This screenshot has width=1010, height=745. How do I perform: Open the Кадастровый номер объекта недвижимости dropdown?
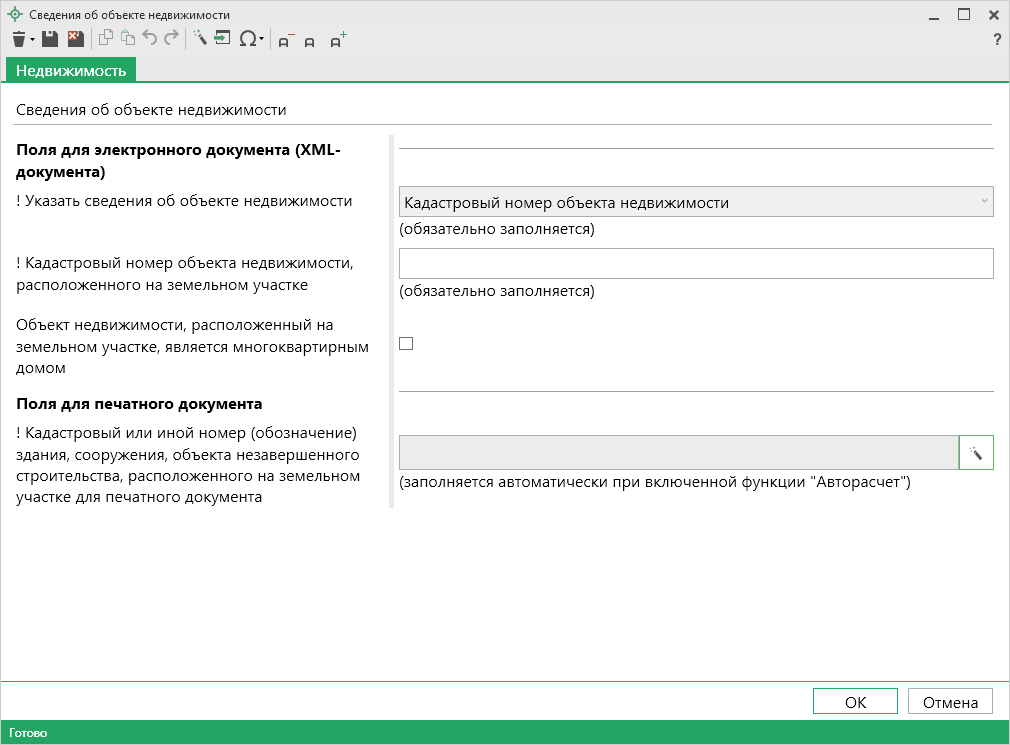[695, 202]
